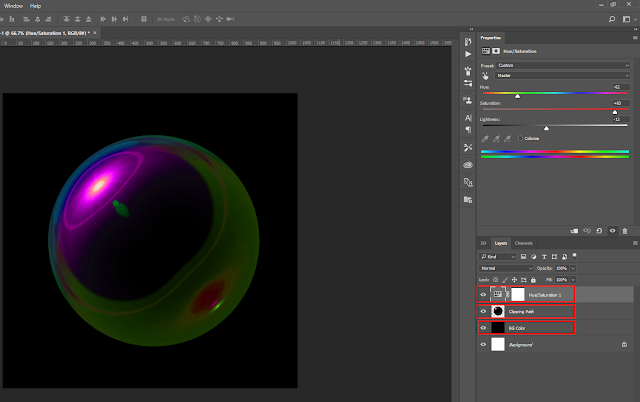Open the Layers panel menu

pos(635,243)
